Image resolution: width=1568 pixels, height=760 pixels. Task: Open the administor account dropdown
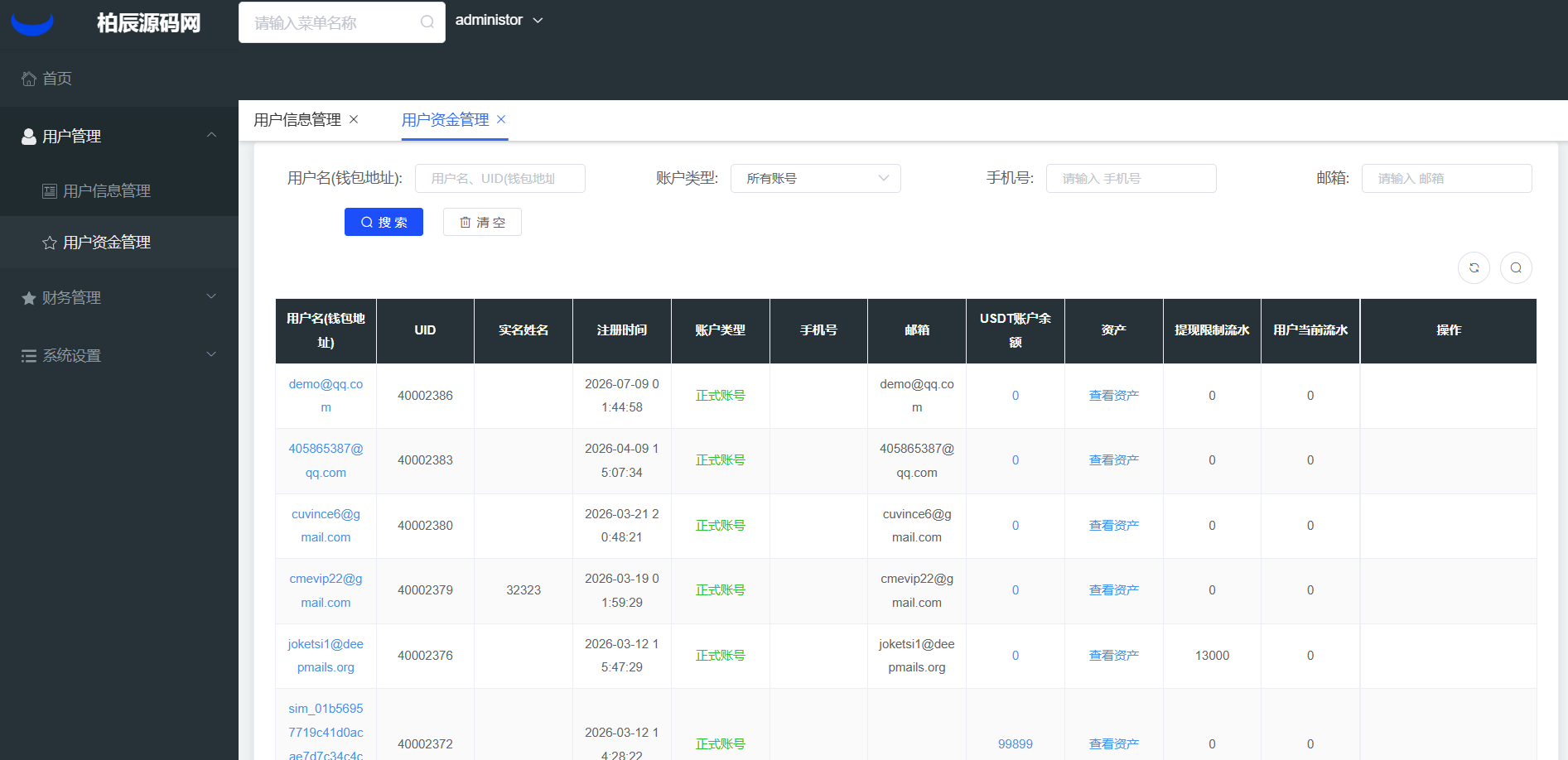499,20
